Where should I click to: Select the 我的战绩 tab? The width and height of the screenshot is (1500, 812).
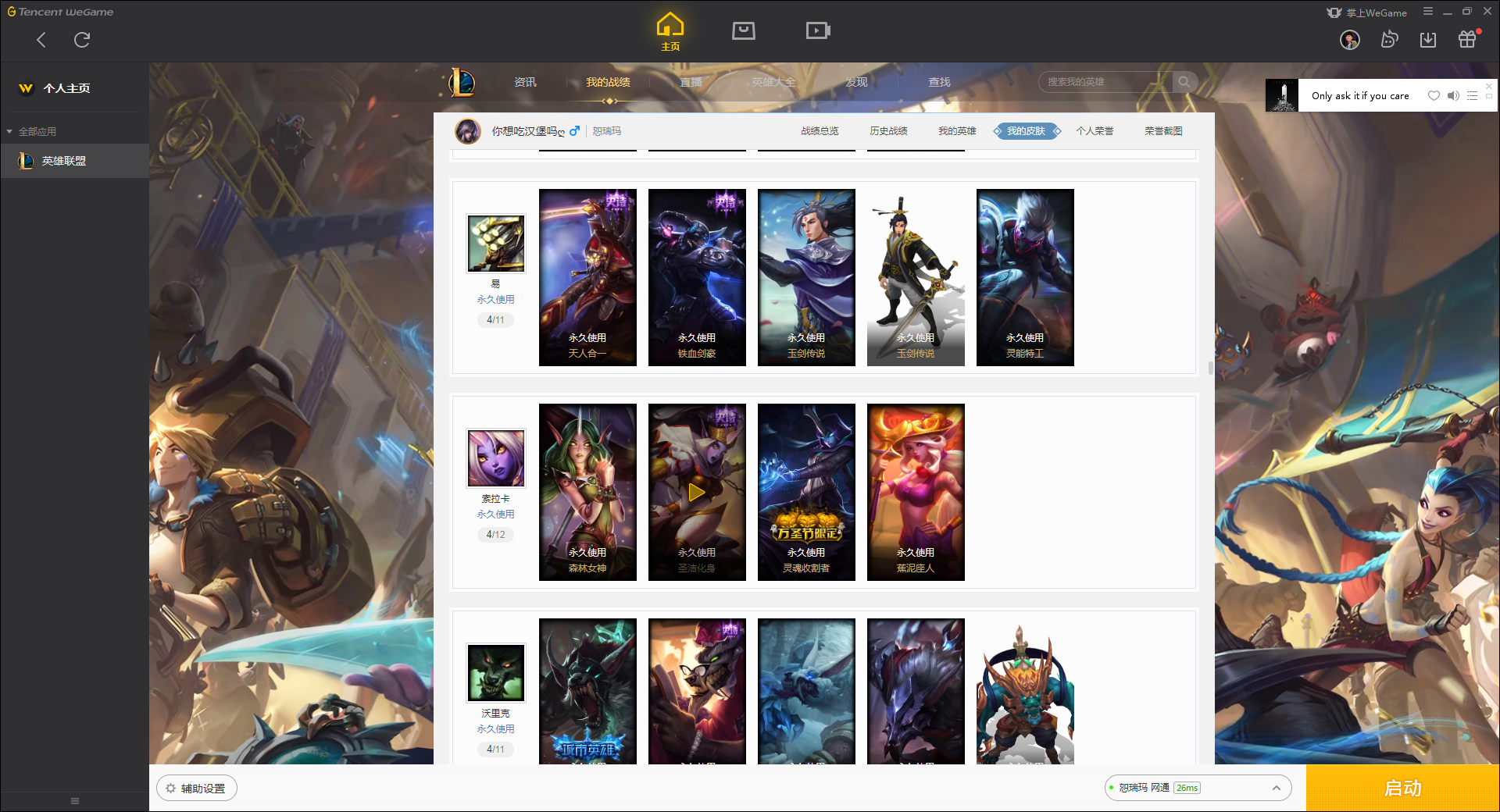pos(608,82)
